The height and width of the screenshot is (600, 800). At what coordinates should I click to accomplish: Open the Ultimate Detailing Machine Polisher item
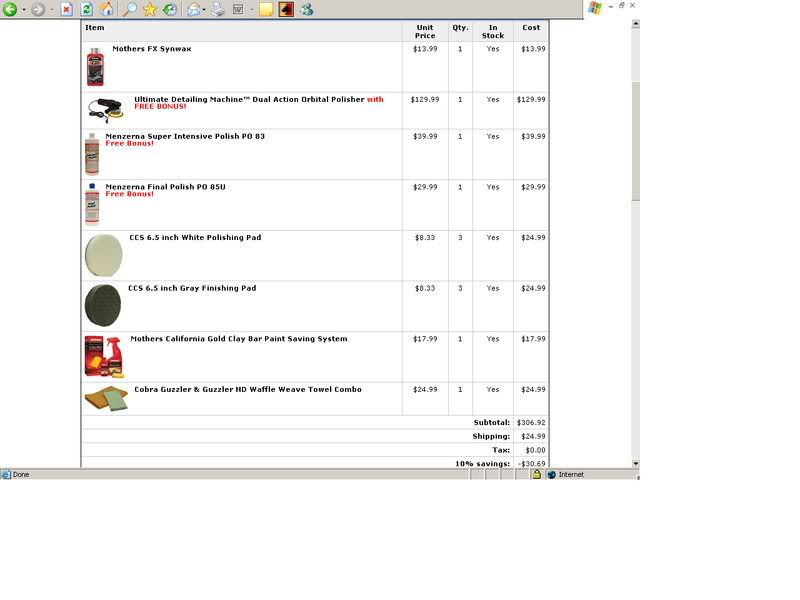click(259, 103)
